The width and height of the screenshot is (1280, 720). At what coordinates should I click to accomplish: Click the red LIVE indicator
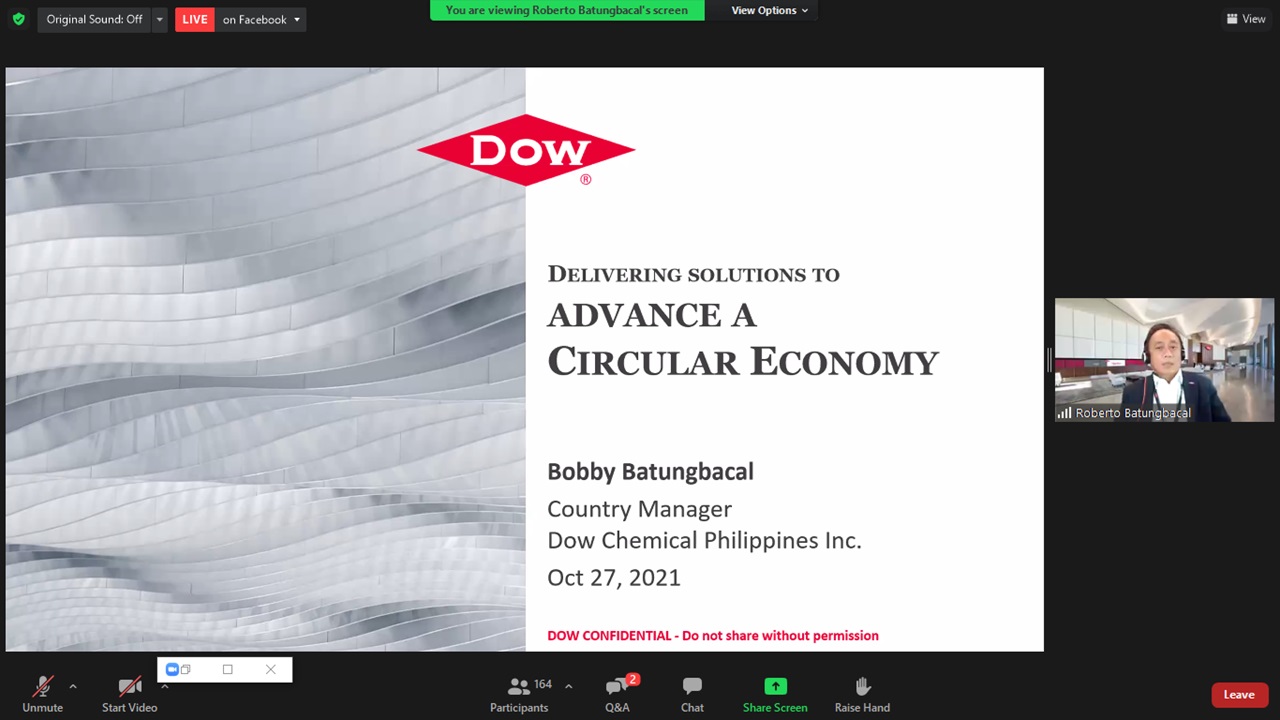(195, 19)
